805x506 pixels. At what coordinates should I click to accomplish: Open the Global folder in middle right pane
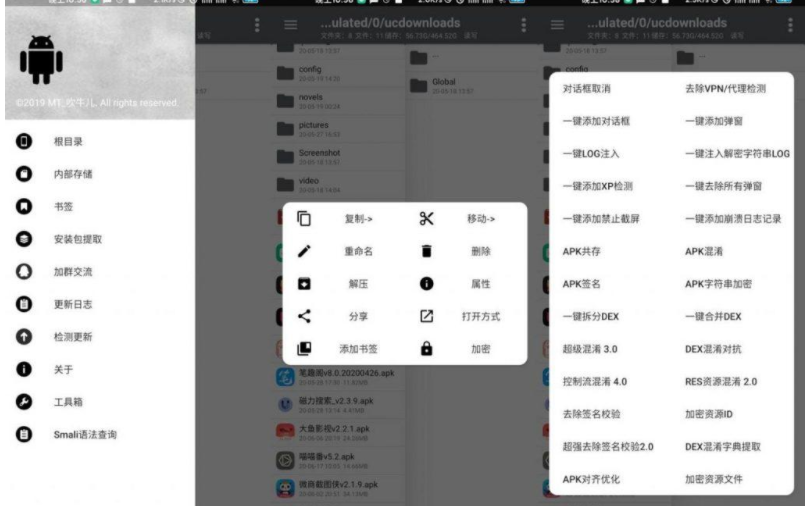point(470,85)
